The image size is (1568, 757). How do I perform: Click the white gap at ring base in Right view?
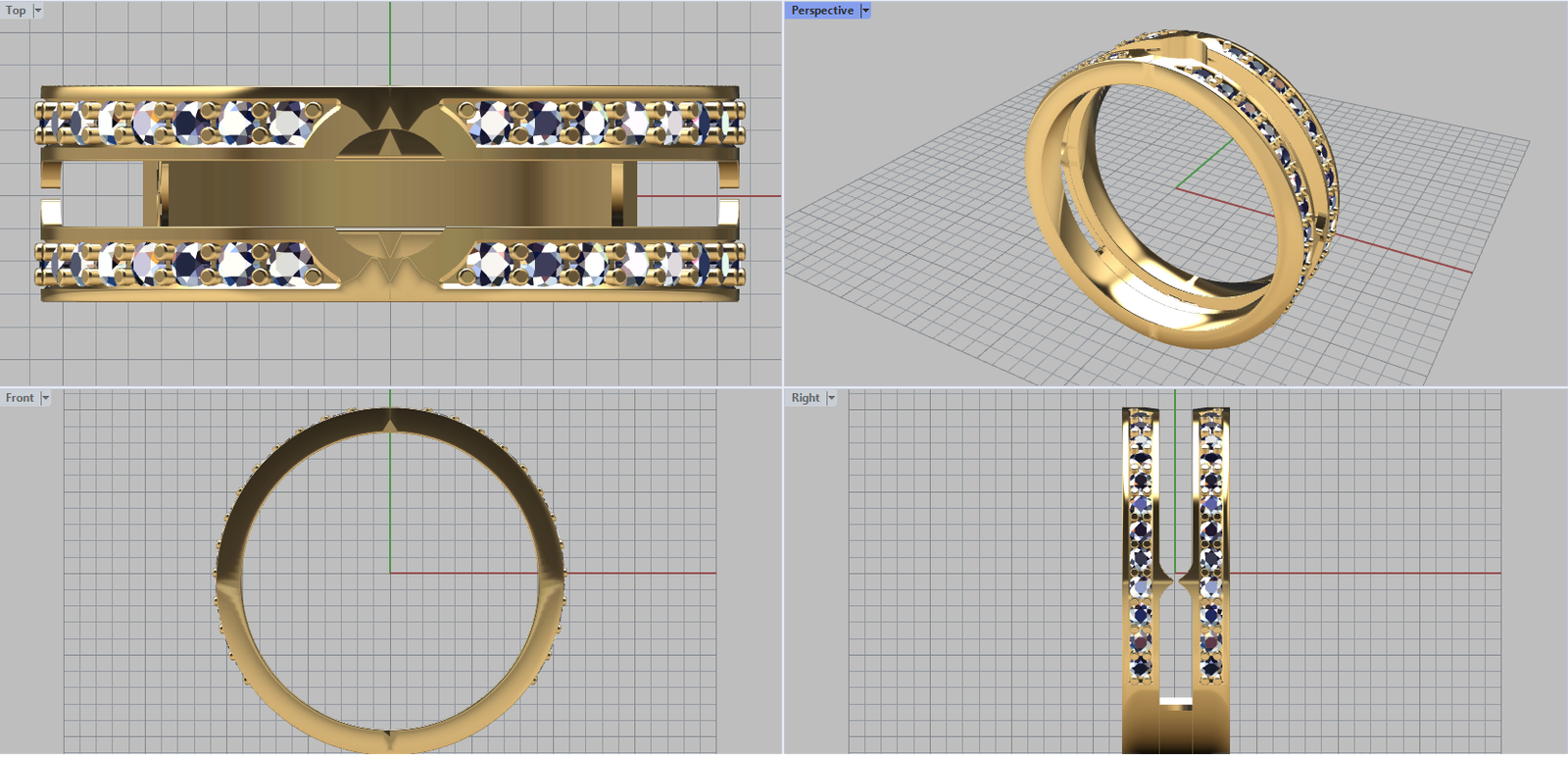click(x=1176, y=701)
